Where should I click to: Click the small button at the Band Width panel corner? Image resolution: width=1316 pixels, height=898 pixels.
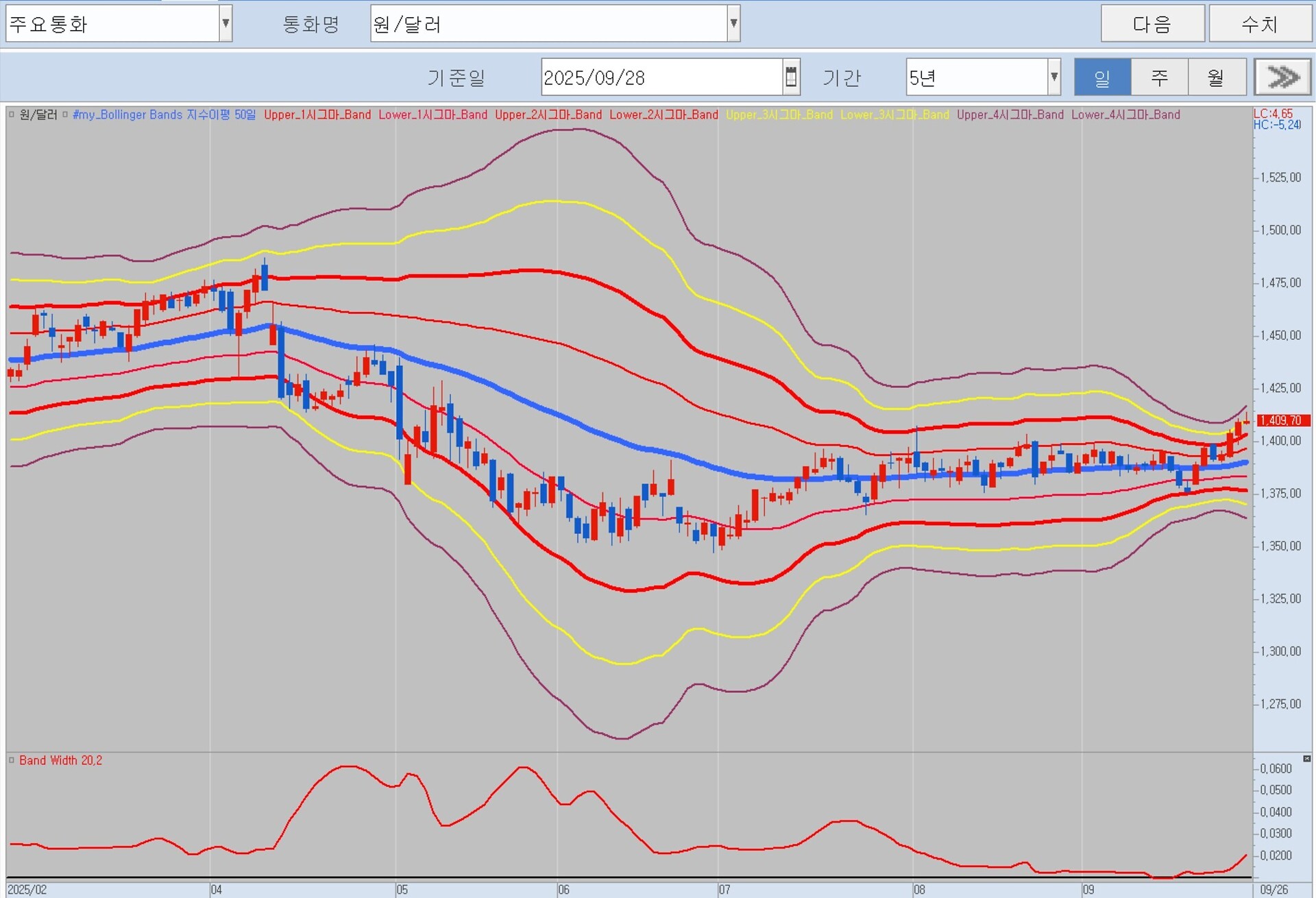(1306, 759)
